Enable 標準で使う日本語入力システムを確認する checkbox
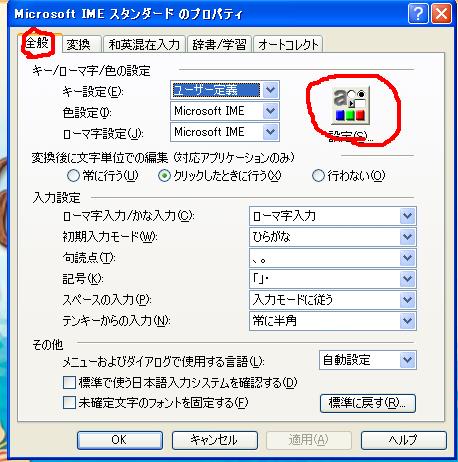 69,382
